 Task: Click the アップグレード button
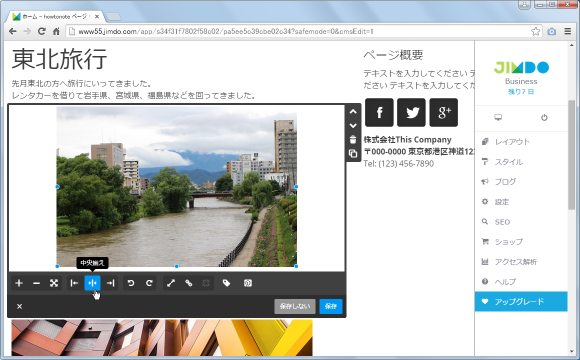pos(521,302)
